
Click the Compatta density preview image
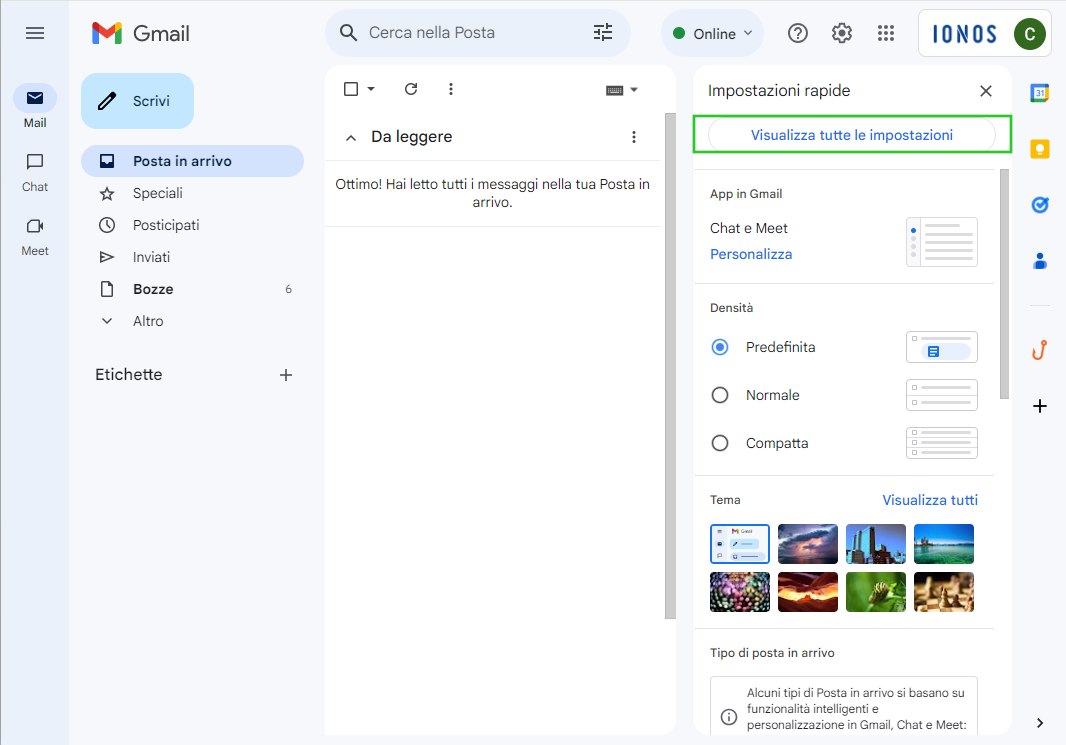[x=942, y=443]
